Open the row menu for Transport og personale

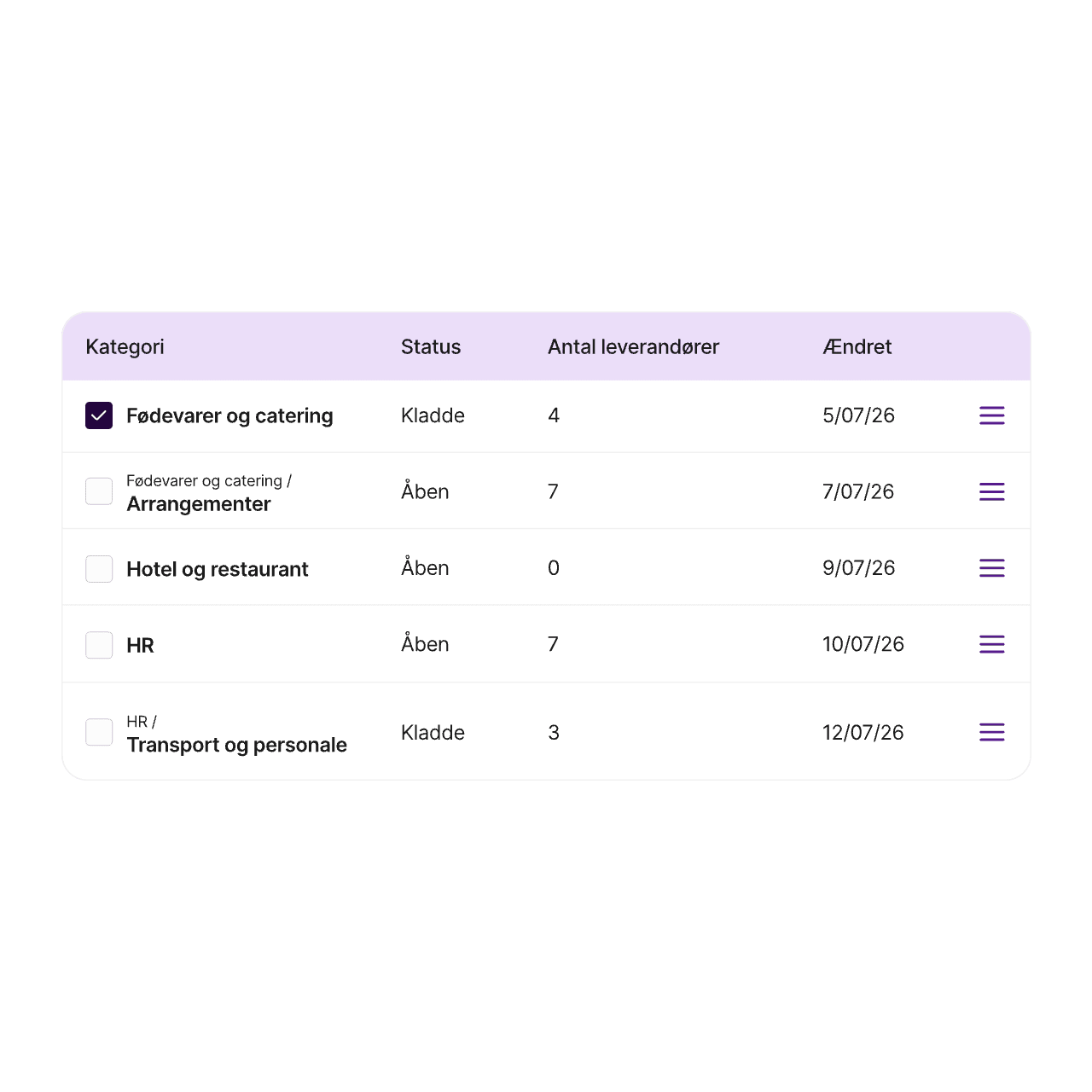[991, 732]
